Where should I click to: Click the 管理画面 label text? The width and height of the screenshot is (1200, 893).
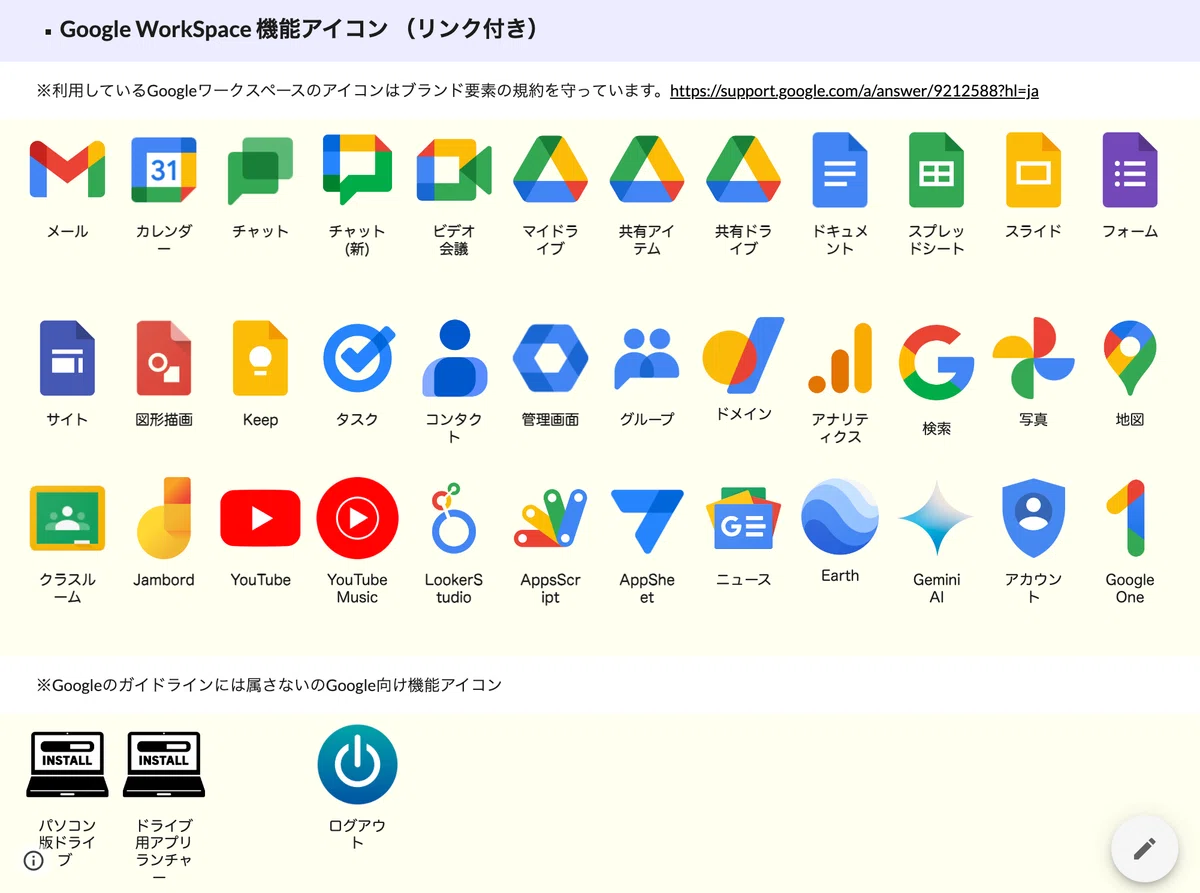pos(550,420)
